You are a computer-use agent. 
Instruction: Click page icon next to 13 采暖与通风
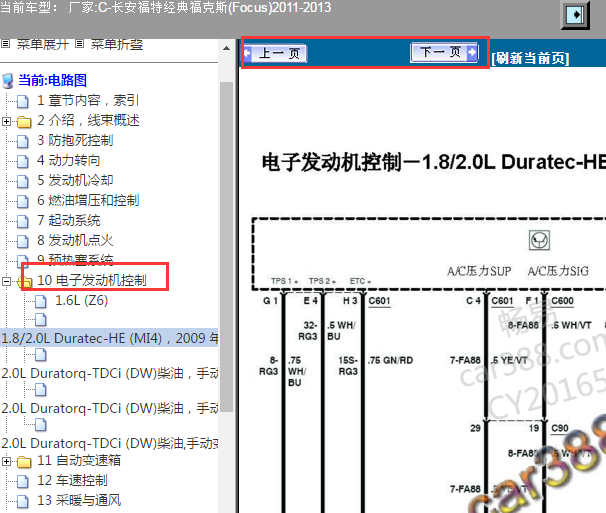pyautogui.click(x=23, y=501)
